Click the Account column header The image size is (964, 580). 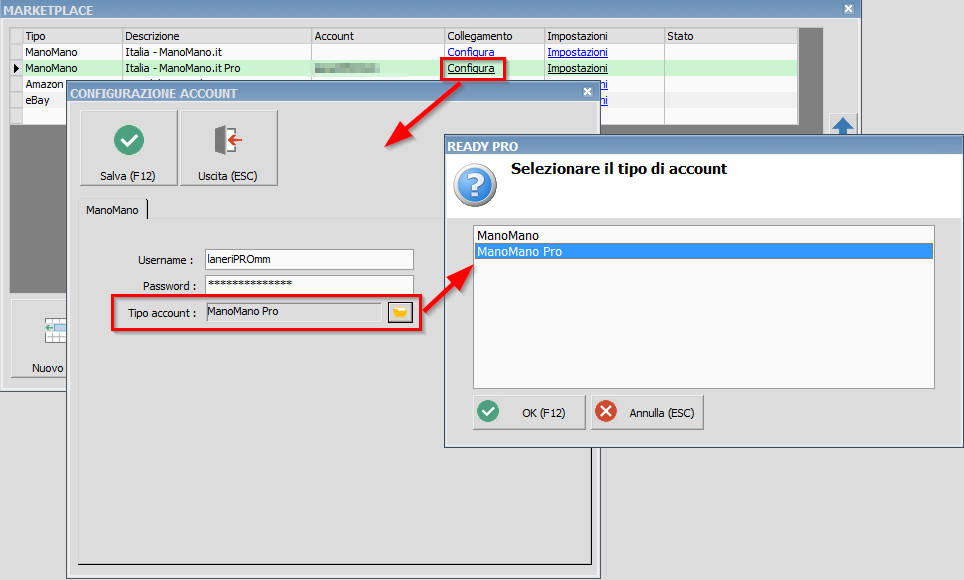tap(378, 36)
